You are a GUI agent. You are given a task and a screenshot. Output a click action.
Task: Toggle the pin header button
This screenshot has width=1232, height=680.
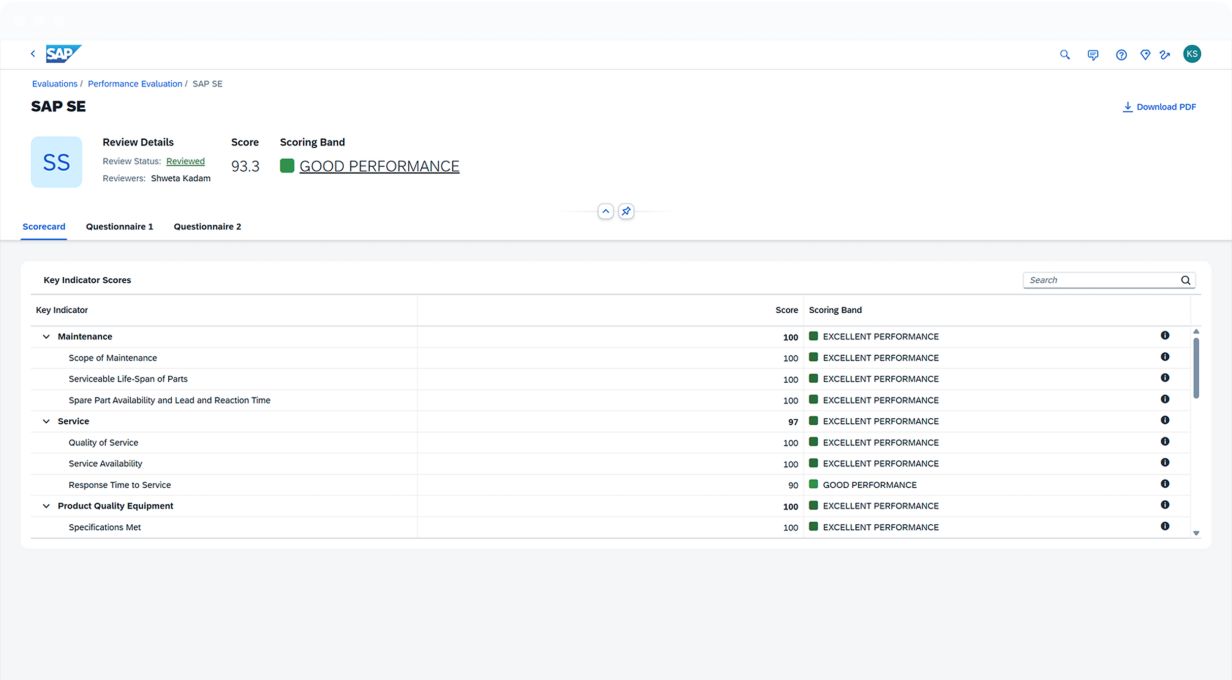click(626, 212)
